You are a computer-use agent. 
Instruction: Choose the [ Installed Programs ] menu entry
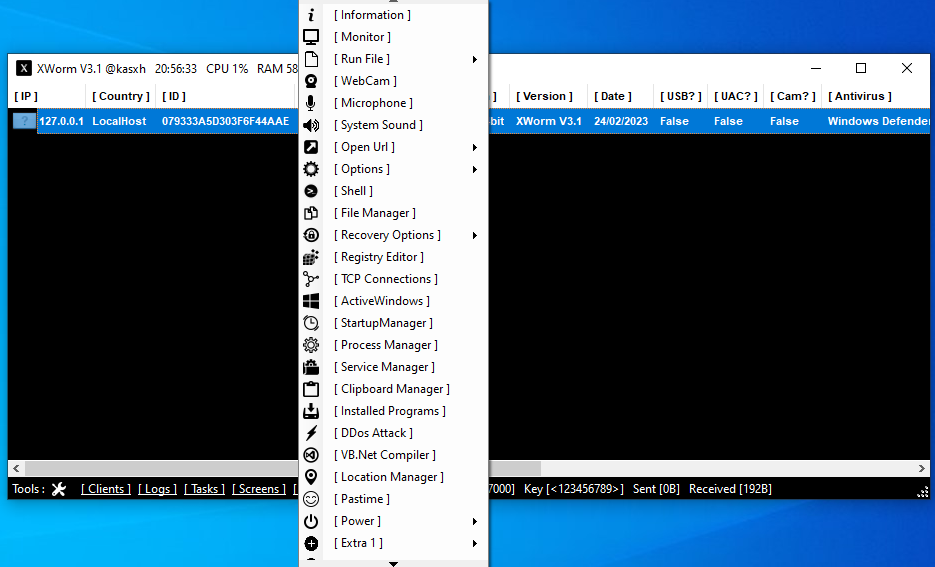pyautogui.click(x=393, y=411)
